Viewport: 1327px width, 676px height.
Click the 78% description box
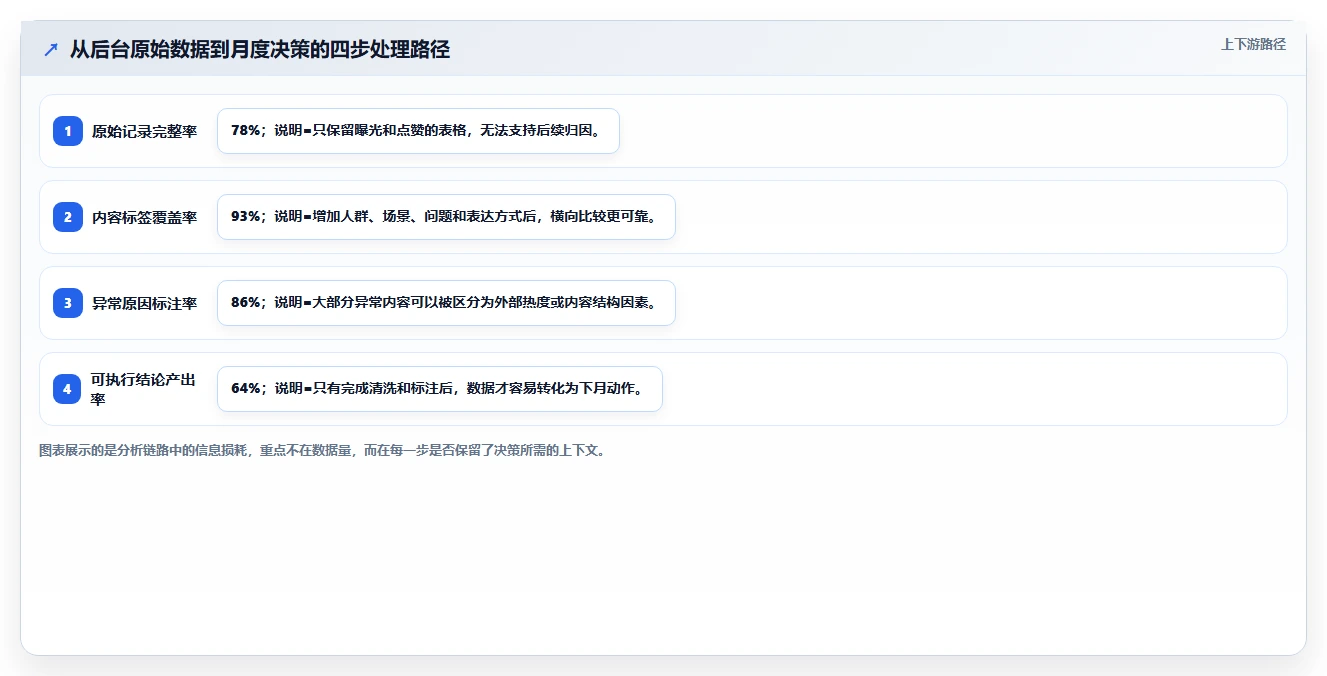point(418,131)
